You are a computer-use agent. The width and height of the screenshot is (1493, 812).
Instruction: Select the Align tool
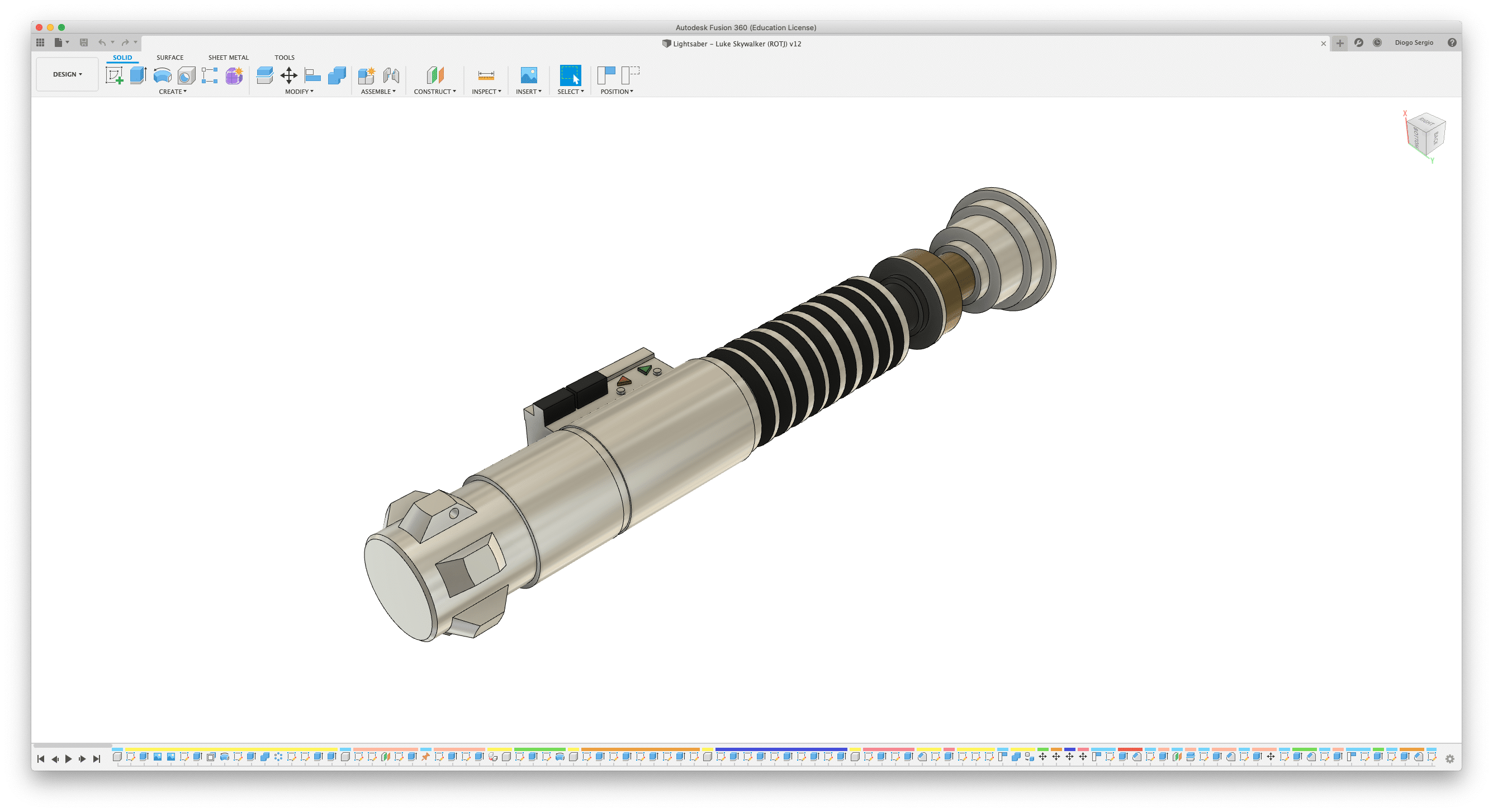tap(313, 75)
